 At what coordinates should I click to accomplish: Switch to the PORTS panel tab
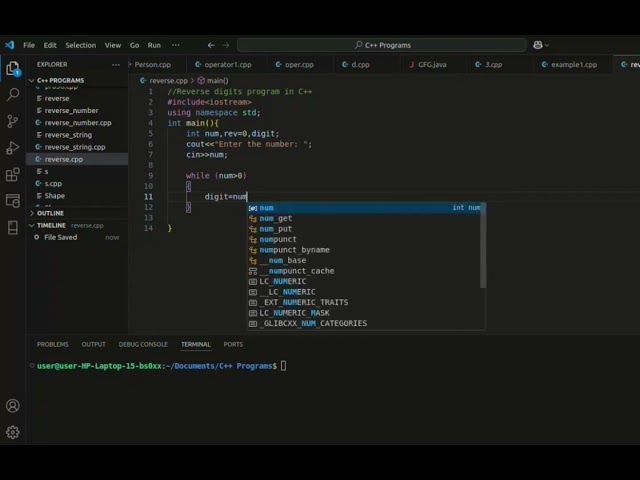click(x=233, y=344)
